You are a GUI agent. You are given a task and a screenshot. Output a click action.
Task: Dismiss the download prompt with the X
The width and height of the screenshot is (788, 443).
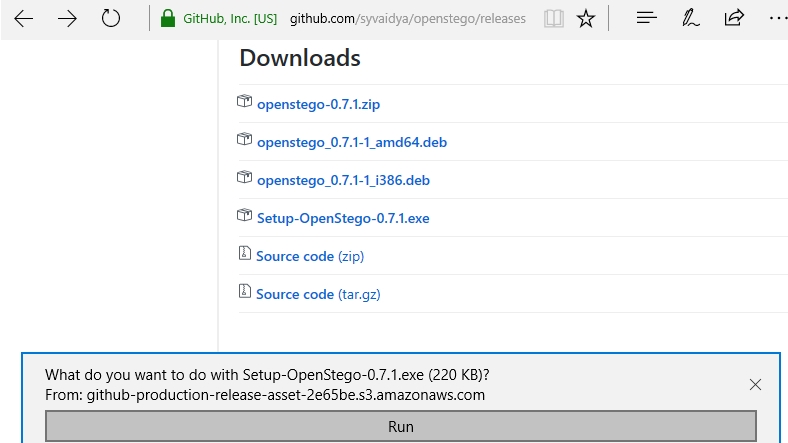pos(755,385)
